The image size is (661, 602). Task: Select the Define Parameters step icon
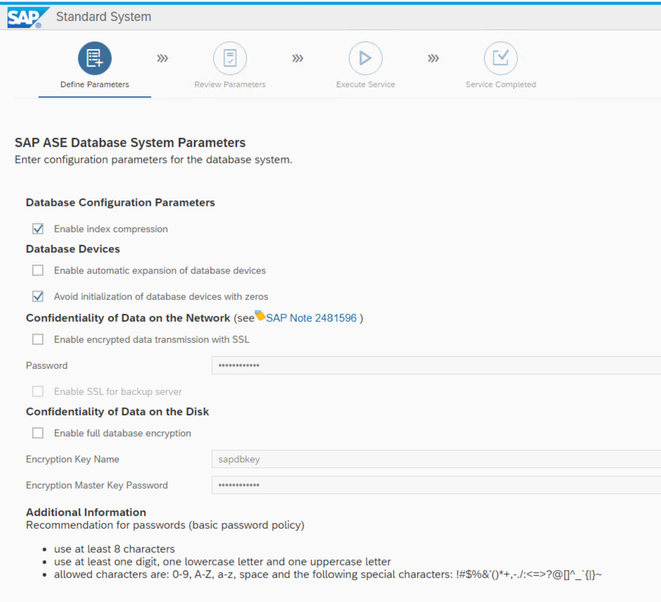(x=95, y=58)
